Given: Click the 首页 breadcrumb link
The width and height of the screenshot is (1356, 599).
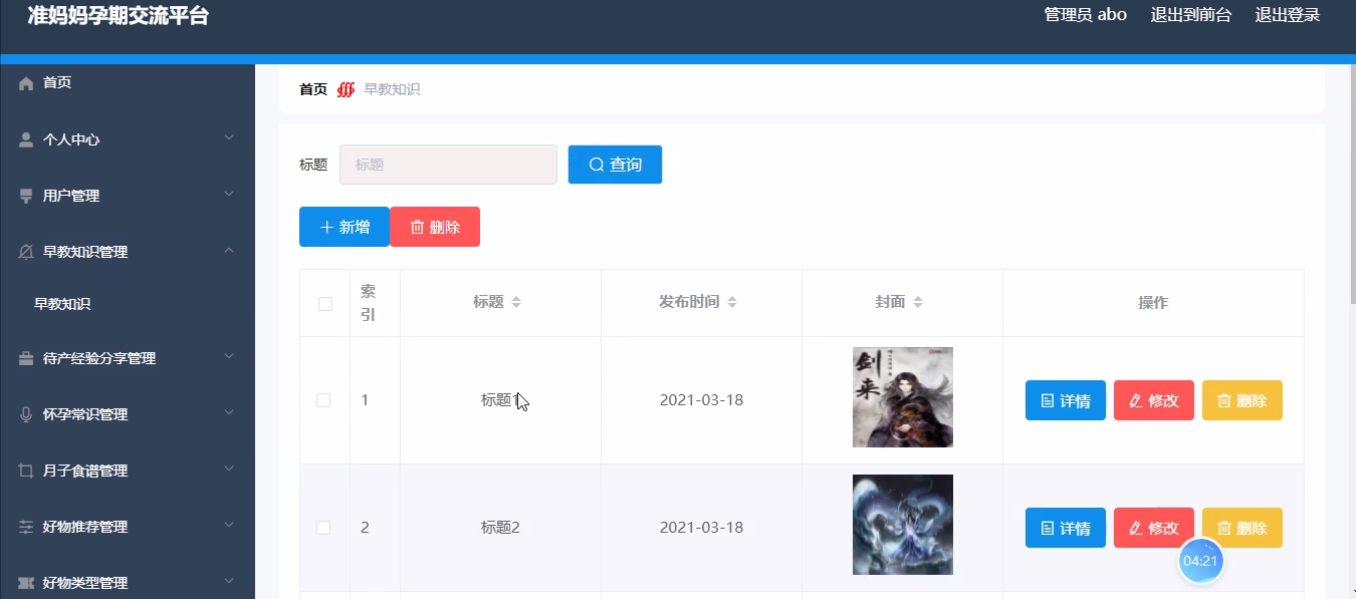Looking at the screenshot, I should (x=313, y=89).
